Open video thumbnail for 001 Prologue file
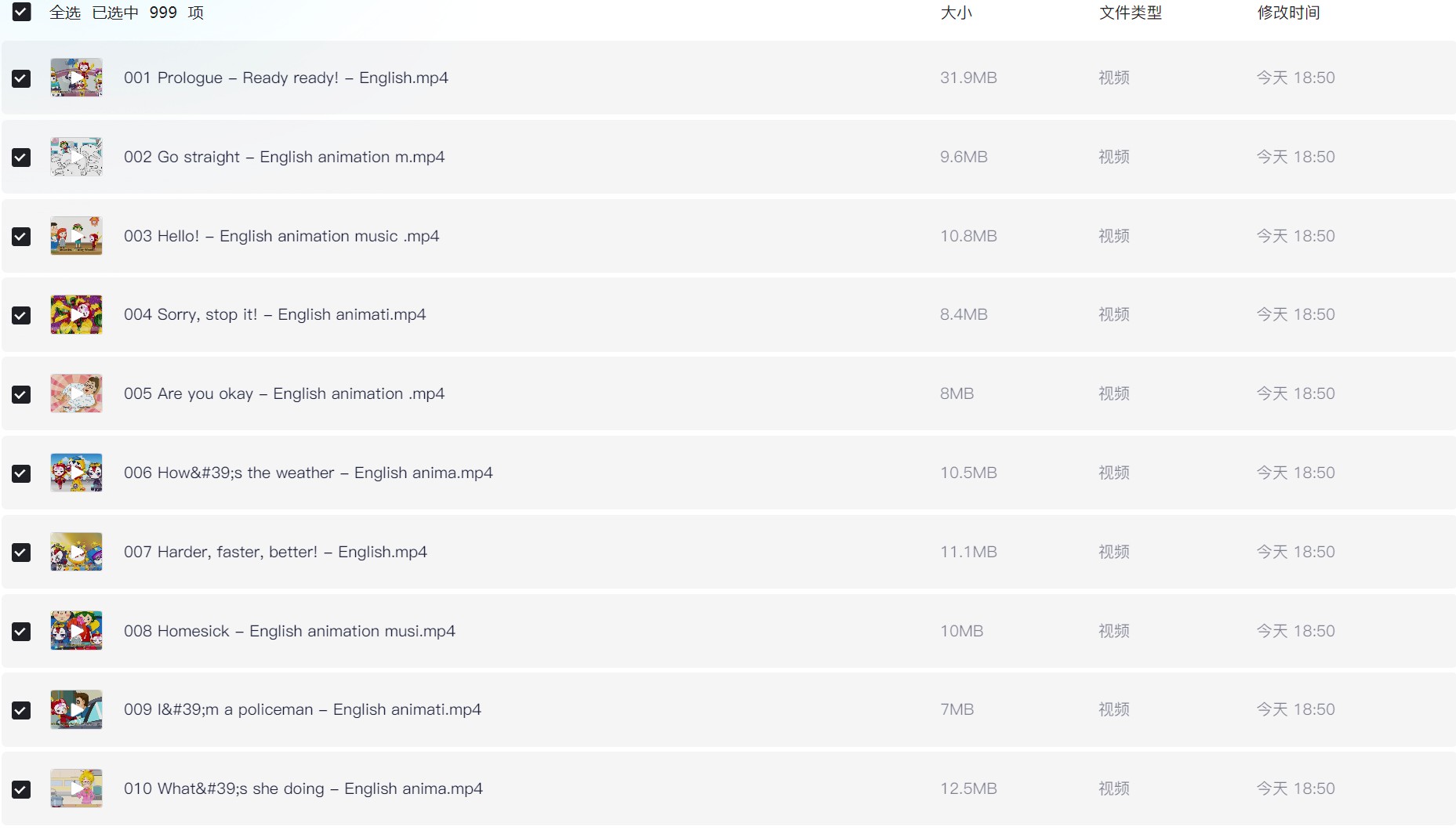 click(x=76, y=78)
